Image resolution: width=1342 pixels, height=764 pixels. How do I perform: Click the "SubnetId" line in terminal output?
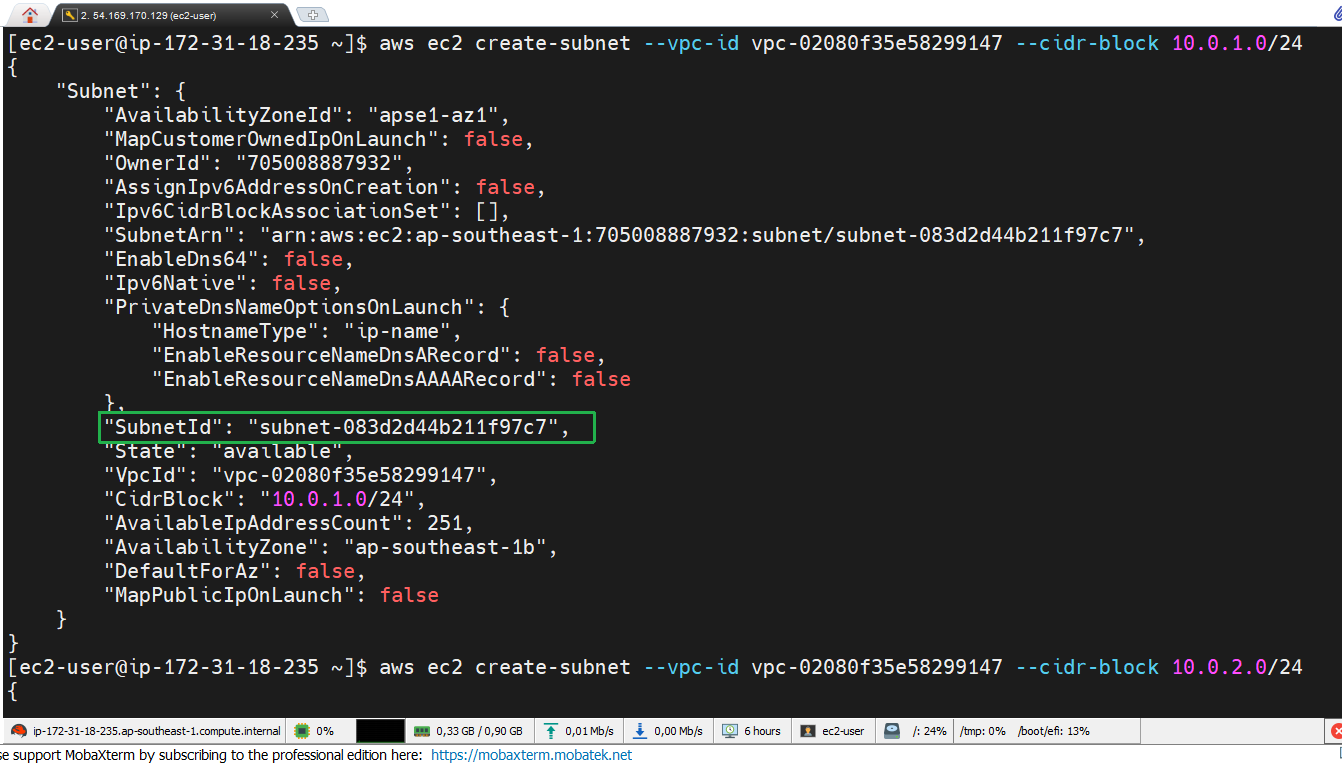coord(337,427)
